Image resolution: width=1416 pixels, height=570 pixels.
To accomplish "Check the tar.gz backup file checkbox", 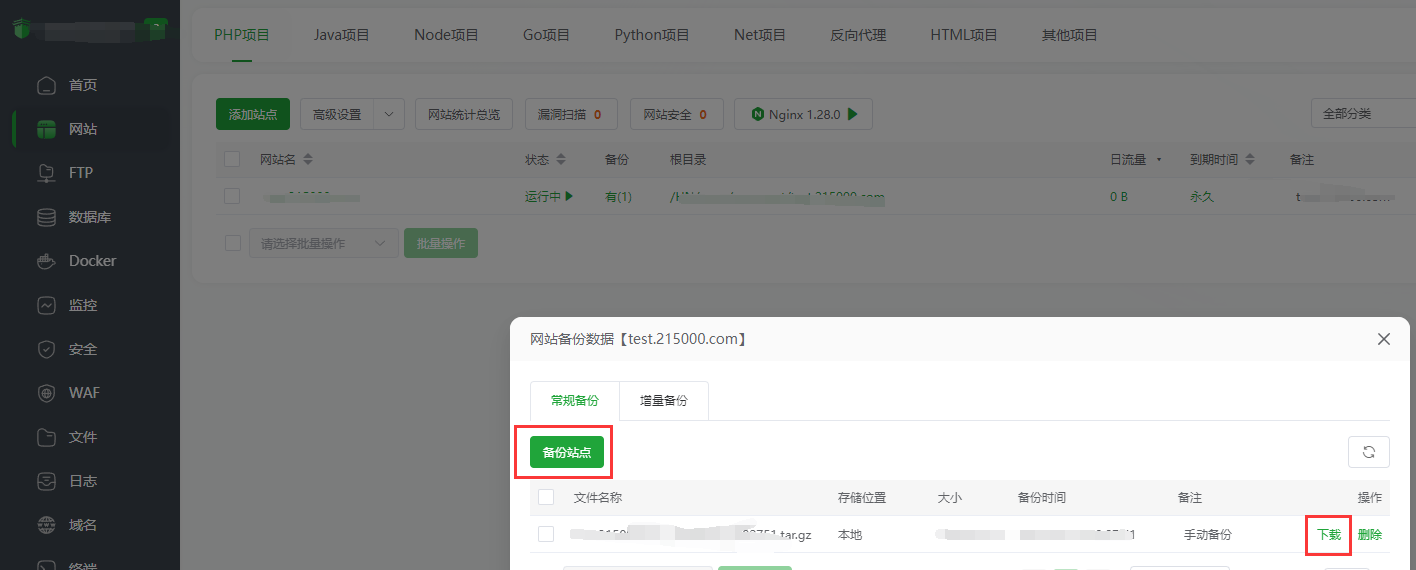I will click(x=546, y=534).
